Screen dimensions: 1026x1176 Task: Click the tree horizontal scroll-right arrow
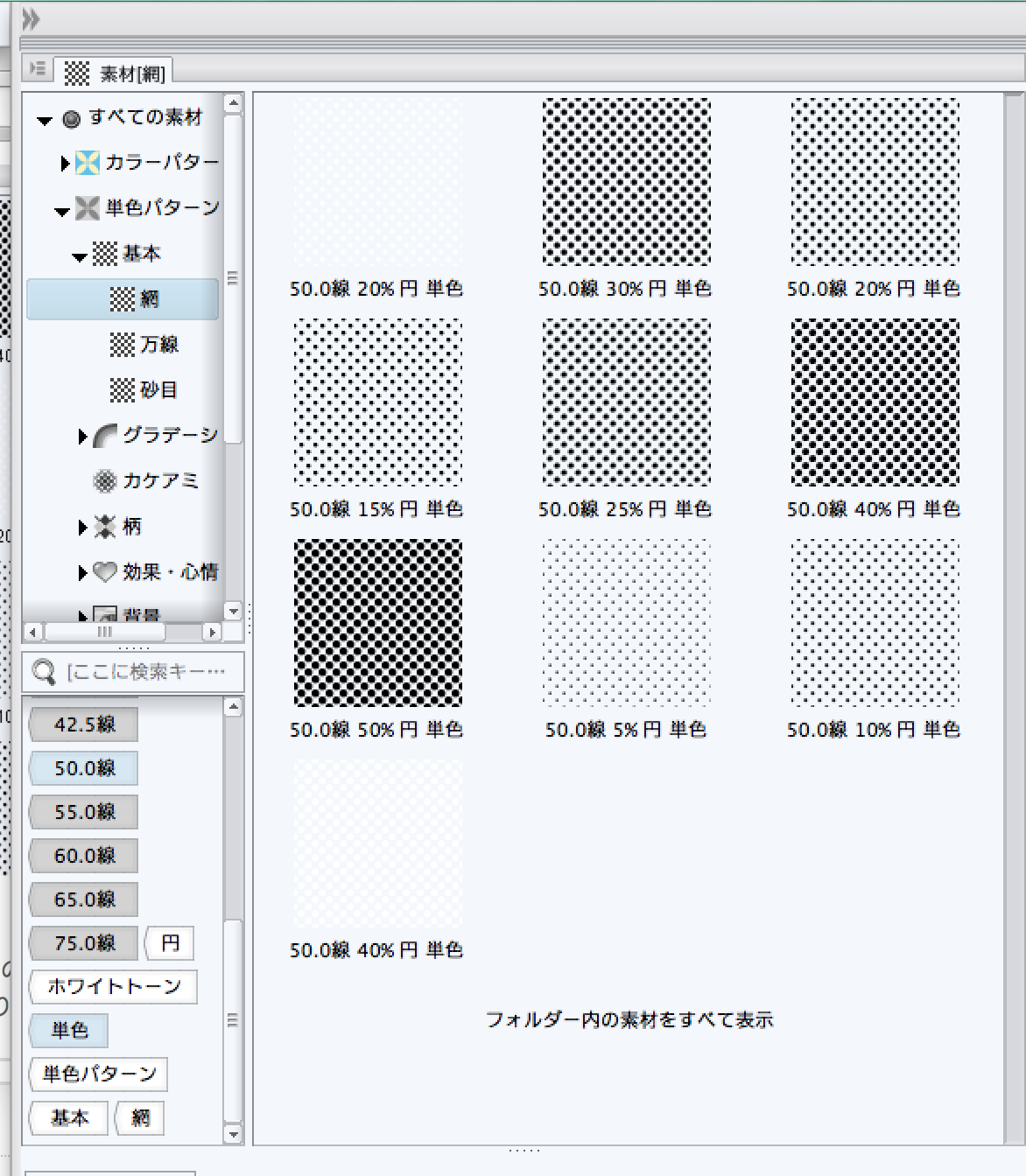(x=212, y=632)
